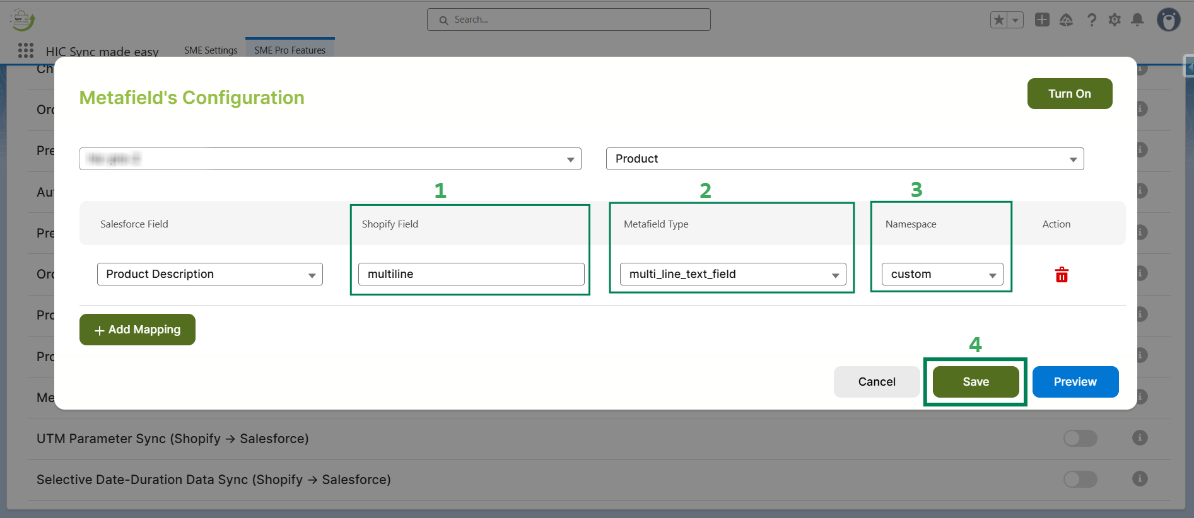
Task: Select the SME Pro Features tab
Action: click(x=290, y=50)
